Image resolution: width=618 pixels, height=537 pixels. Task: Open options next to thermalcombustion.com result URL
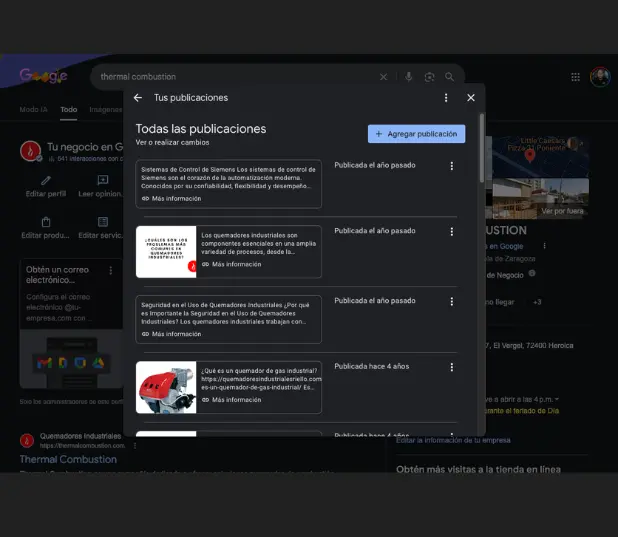click(135, 446)
